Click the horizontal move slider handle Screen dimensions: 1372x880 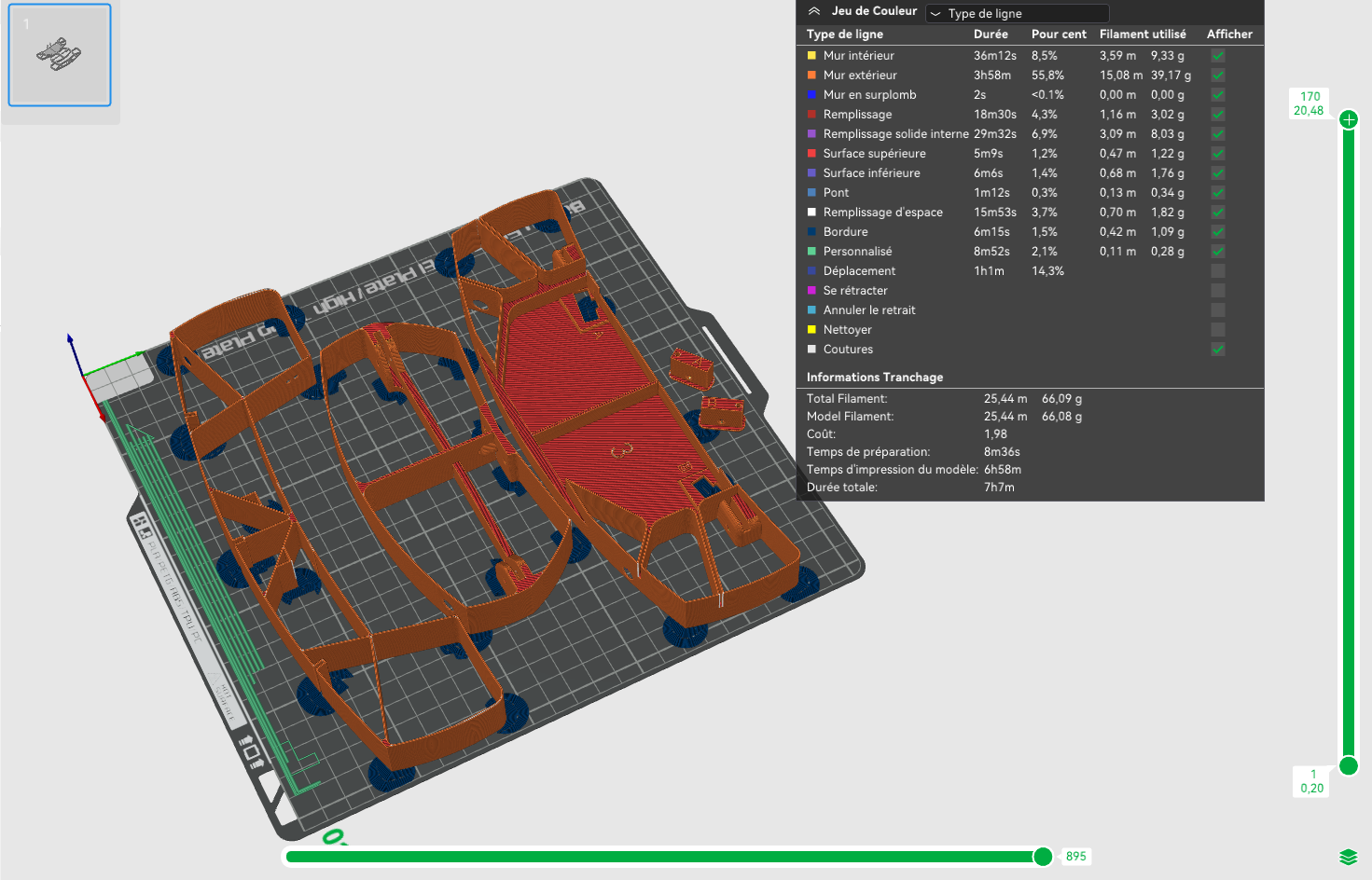[1043, 857]
